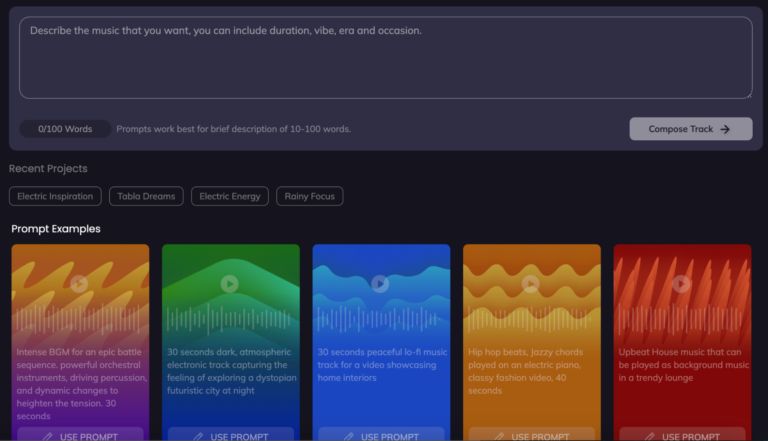The image size is (768, 441).
Task: Click the music description text box
Action: pos(385,58)
